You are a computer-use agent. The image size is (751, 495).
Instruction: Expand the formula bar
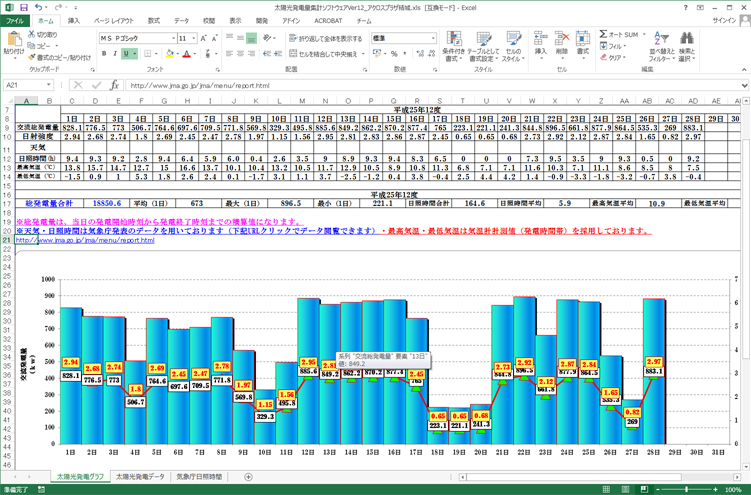744,85
